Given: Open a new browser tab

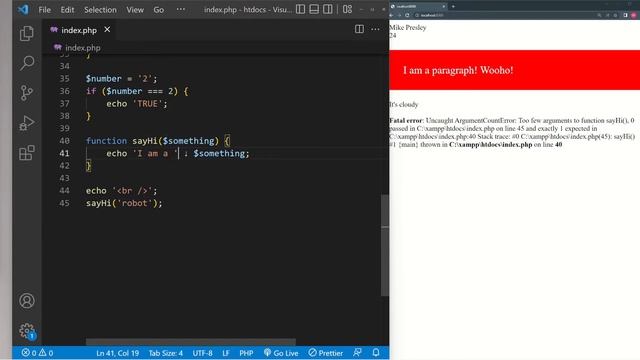Looking at the screenshot, I should point(453,7).
